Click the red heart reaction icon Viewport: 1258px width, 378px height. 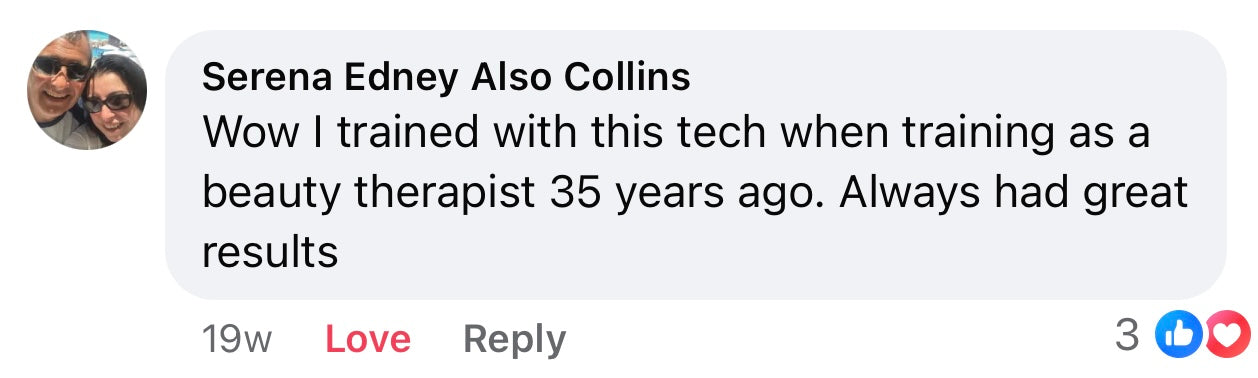pyautogui.click(x=1226, y=338)
